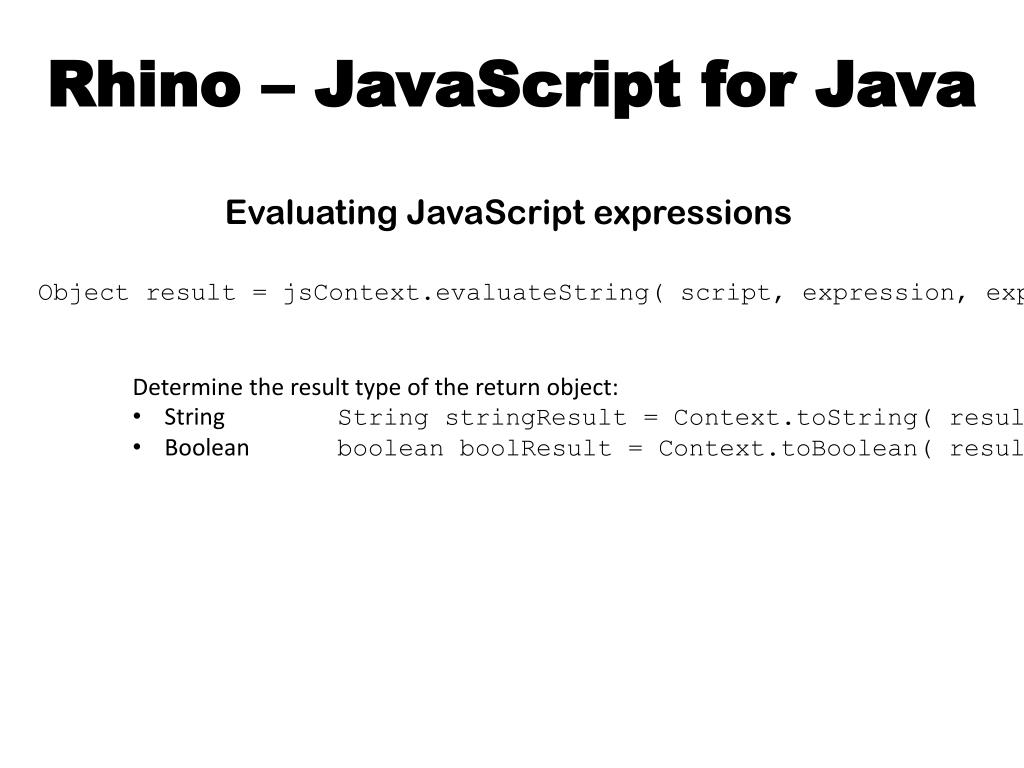Click the 'Context.toBoolean(' call text
This screenshot has height=768, width=1024.
(x=795, y=449)
